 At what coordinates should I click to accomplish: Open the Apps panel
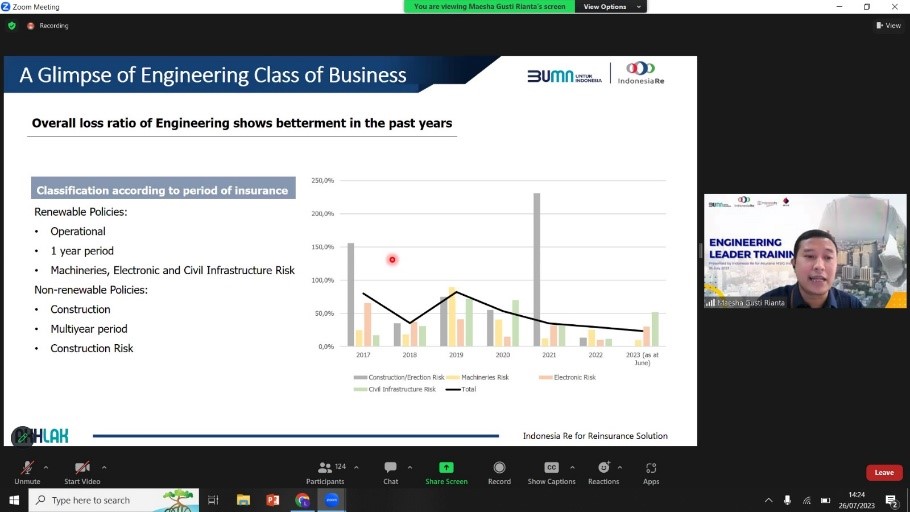pos(651,473)
